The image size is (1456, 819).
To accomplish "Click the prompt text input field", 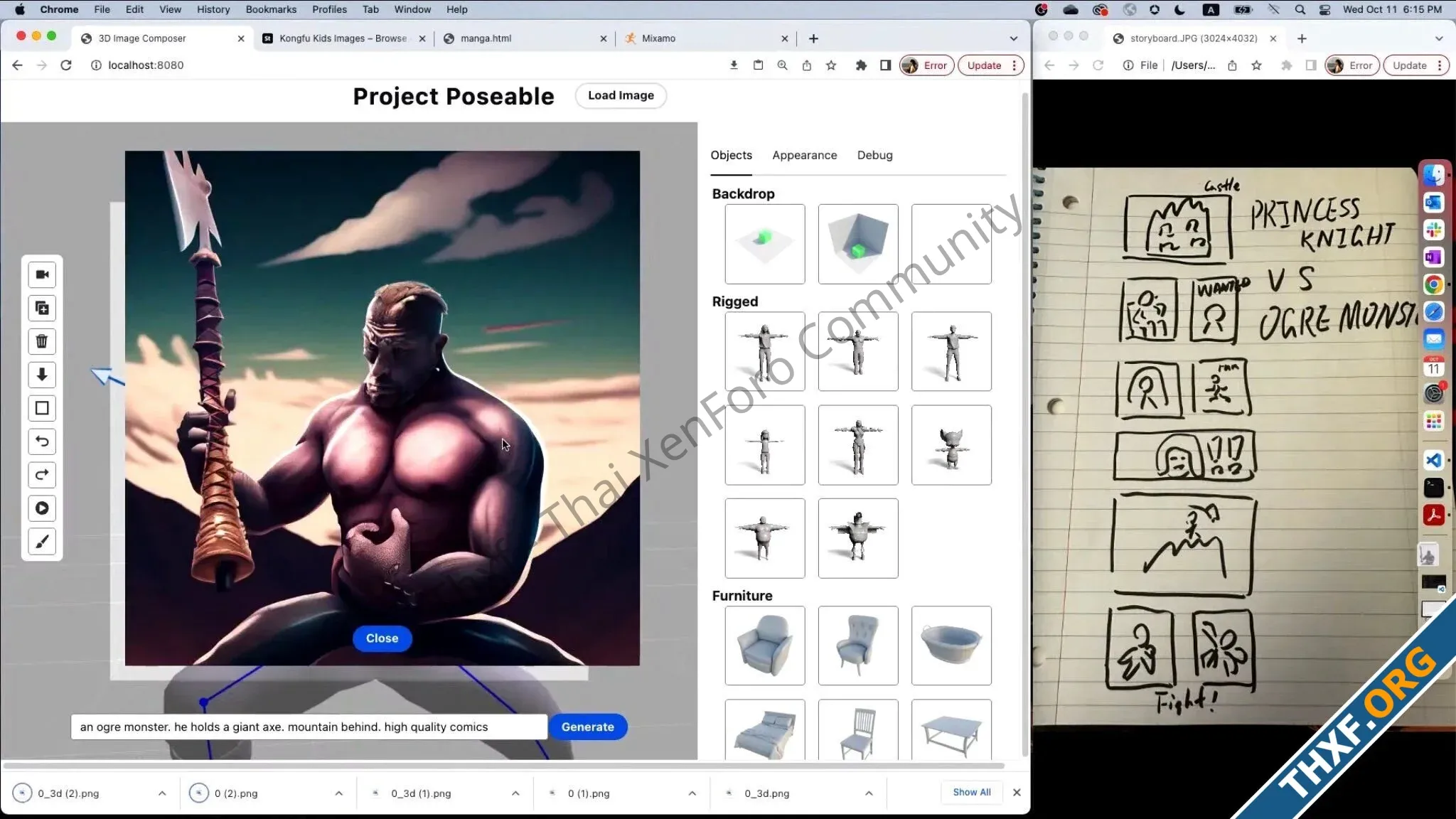I will tap(309, 727).
